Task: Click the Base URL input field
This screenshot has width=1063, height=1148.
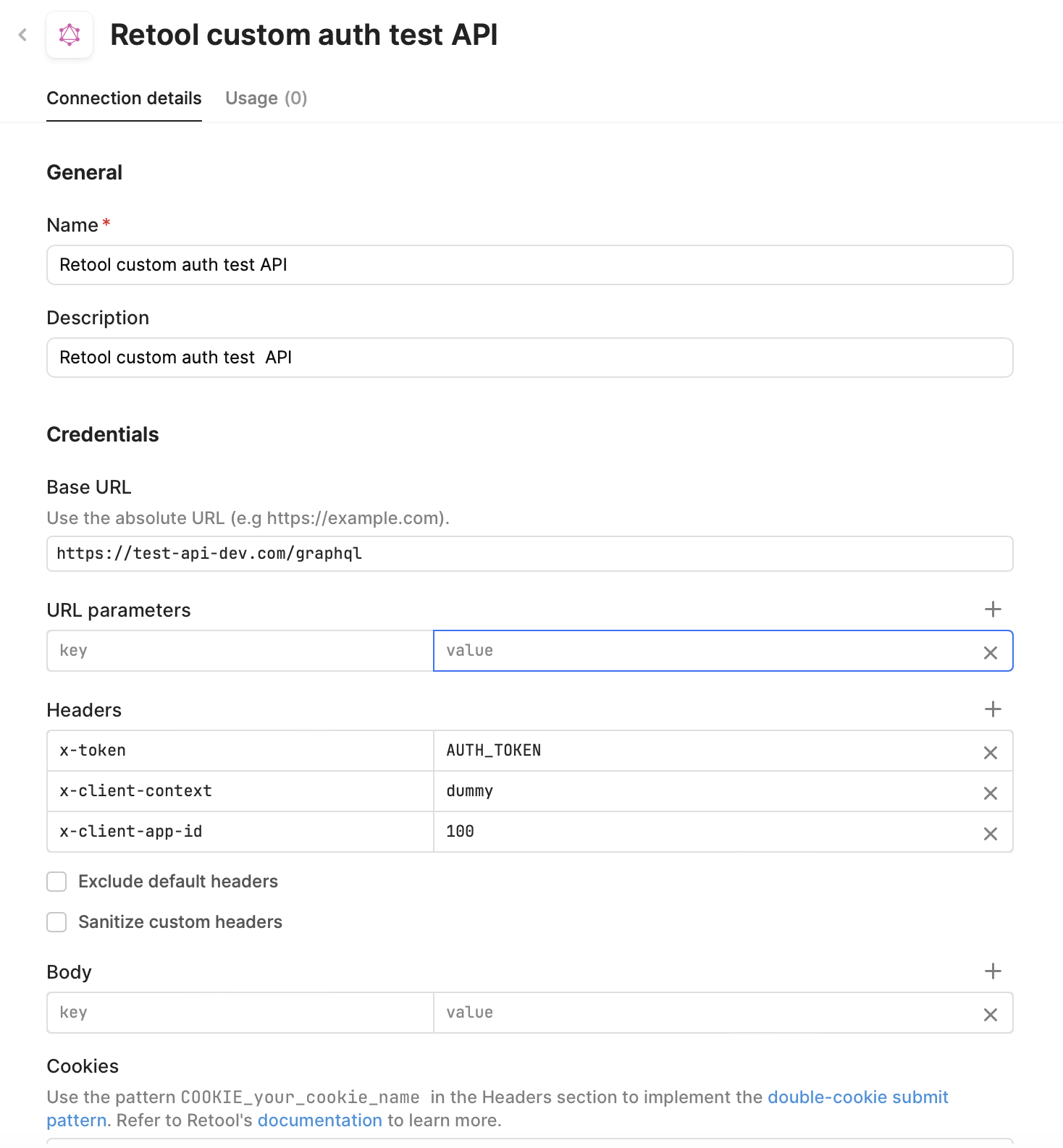Action: 530,554
